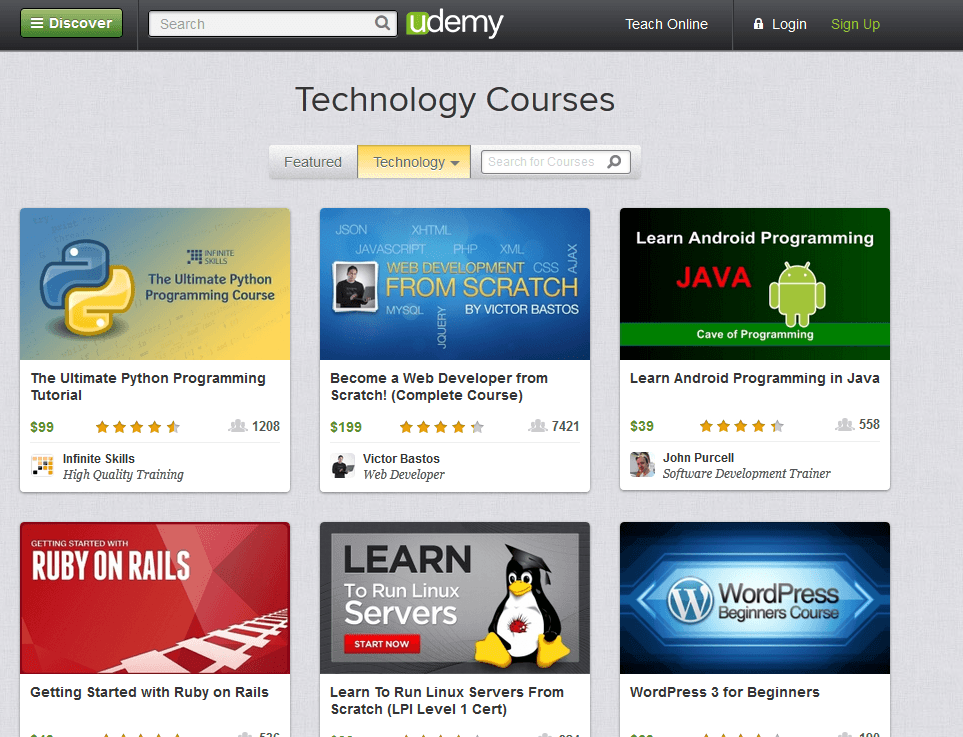Viewport: 963px width, 737px height.
Task: Switch to the Featured tab
Action: pyautogui.click(x=313, y=162)
